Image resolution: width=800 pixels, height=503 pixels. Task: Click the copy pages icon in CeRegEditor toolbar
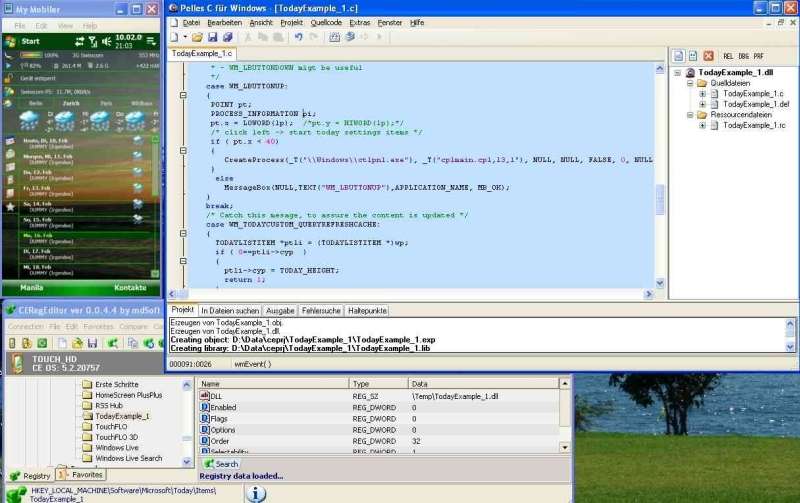click(x=133, y=343)
